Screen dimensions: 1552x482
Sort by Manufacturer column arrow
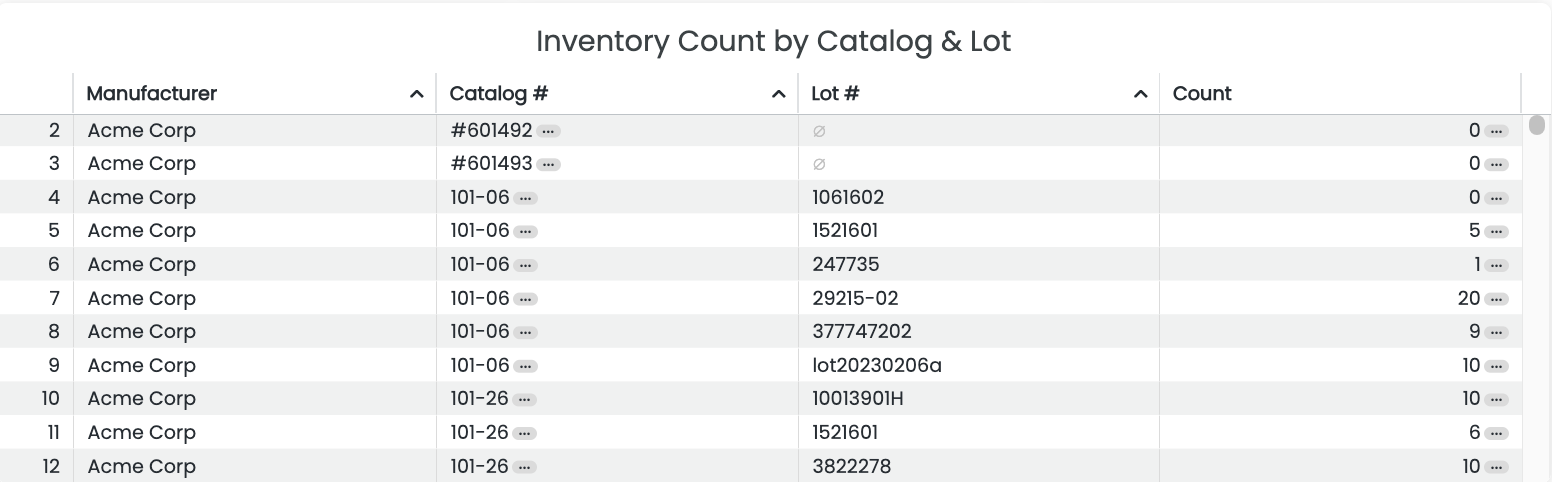(x=417, y=94)
